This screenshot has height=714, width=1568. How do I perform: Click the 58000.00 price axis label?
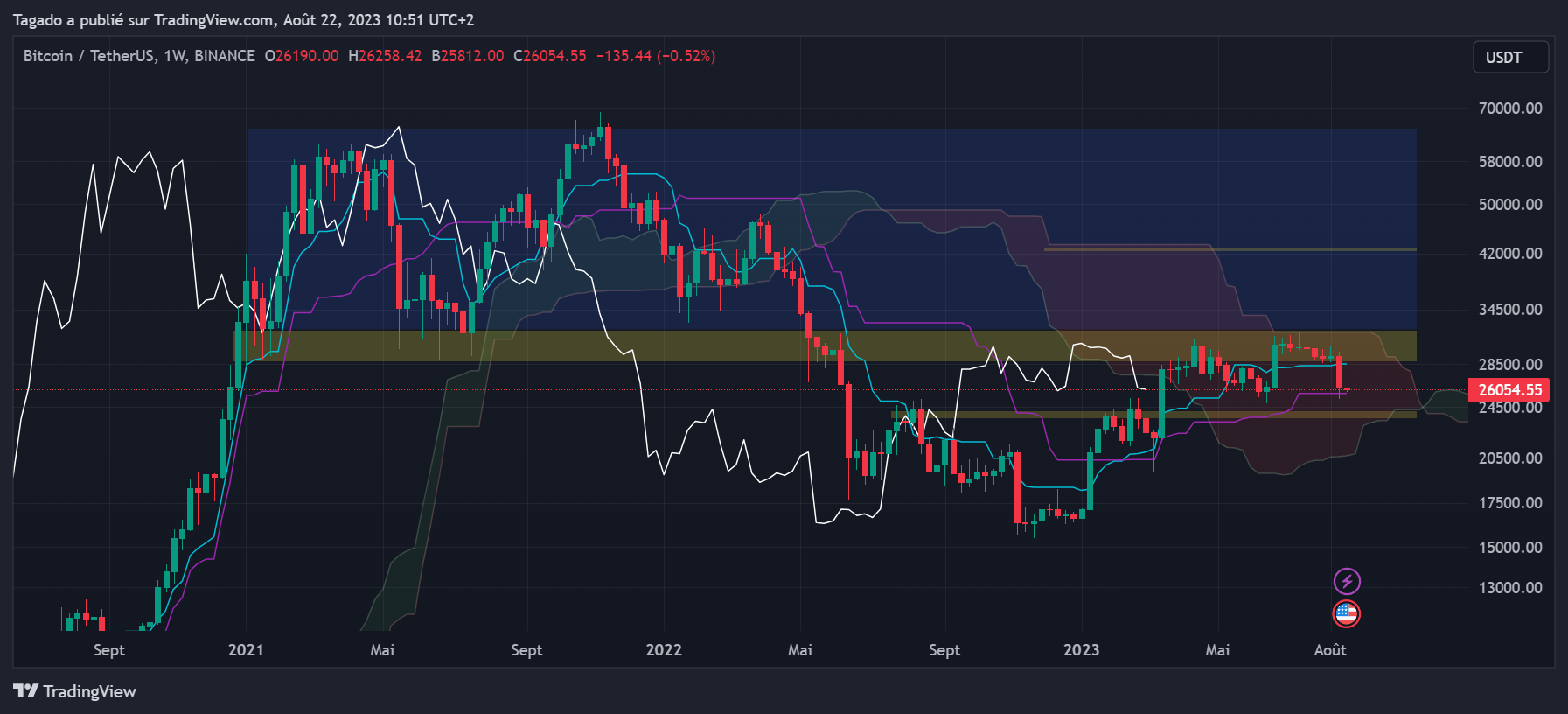pos(1510,162)
